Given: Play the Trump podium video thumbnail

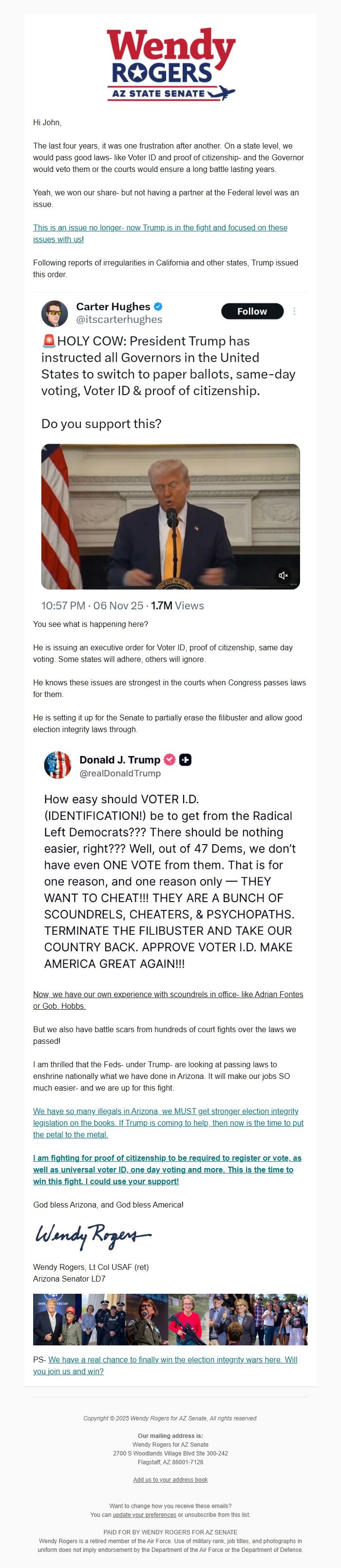Looking at the screenshot, I should coord(170,516).
